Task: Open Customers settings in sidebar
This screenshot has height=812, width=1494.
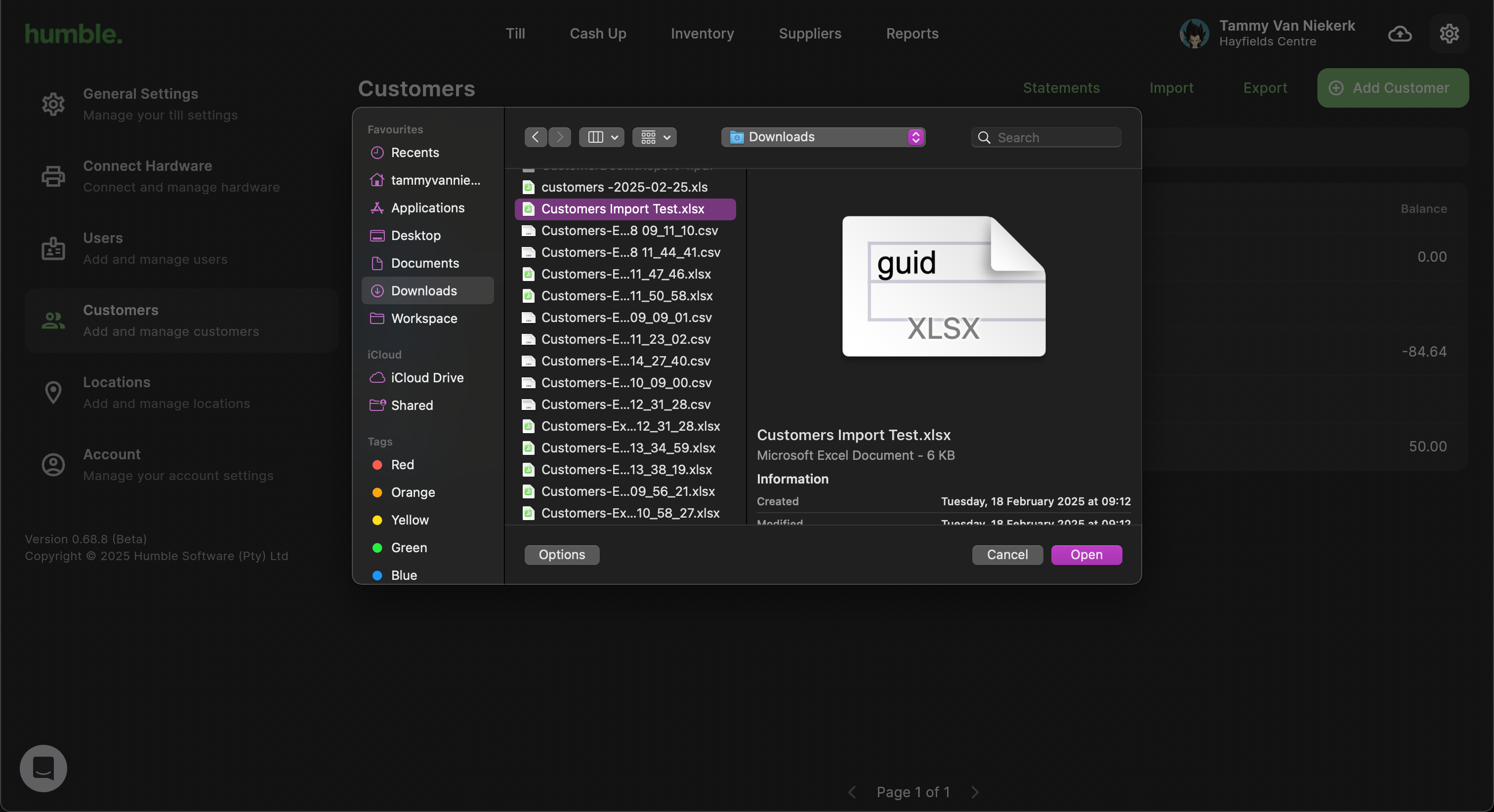Action: pos(181,320)
